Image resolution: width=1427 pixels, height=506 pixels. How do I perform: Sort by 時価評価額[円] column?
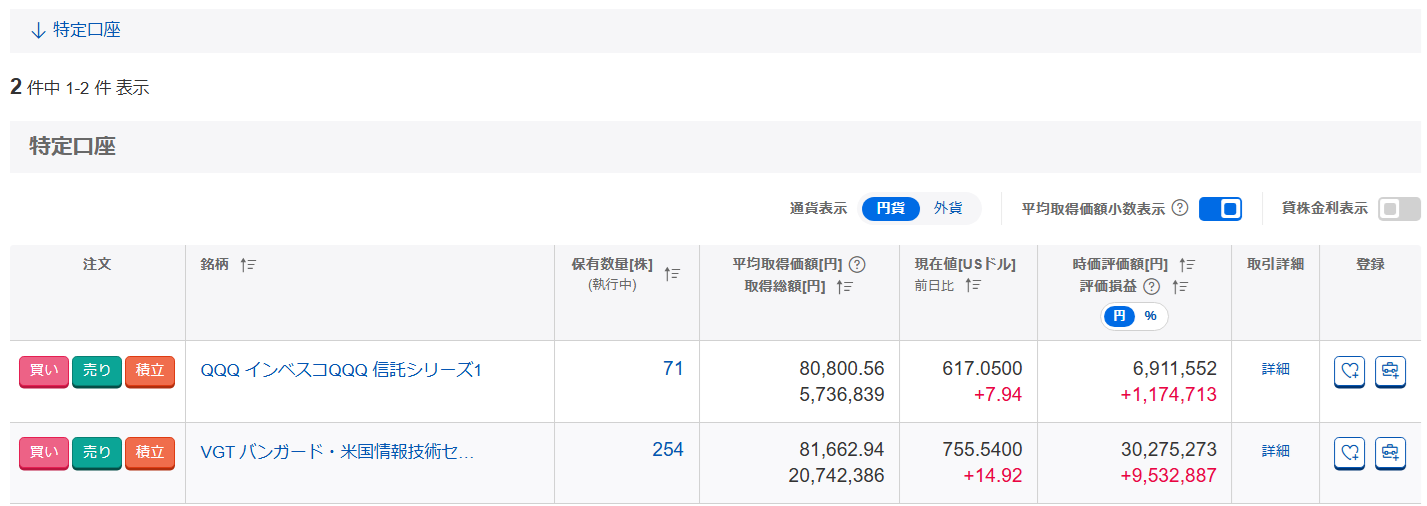click(1187, 265)
